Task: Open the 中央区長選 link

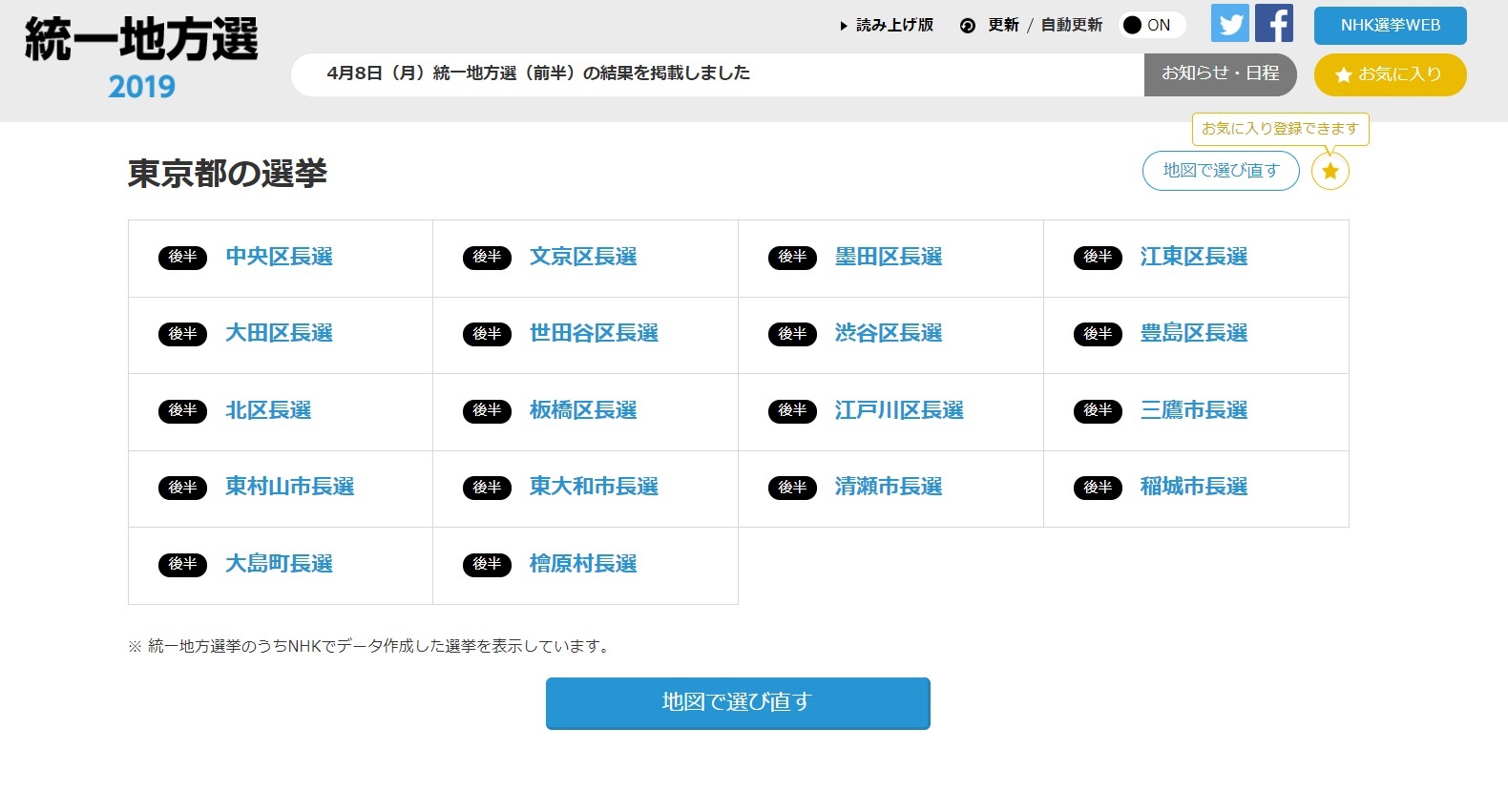Action: click(279, 257)
